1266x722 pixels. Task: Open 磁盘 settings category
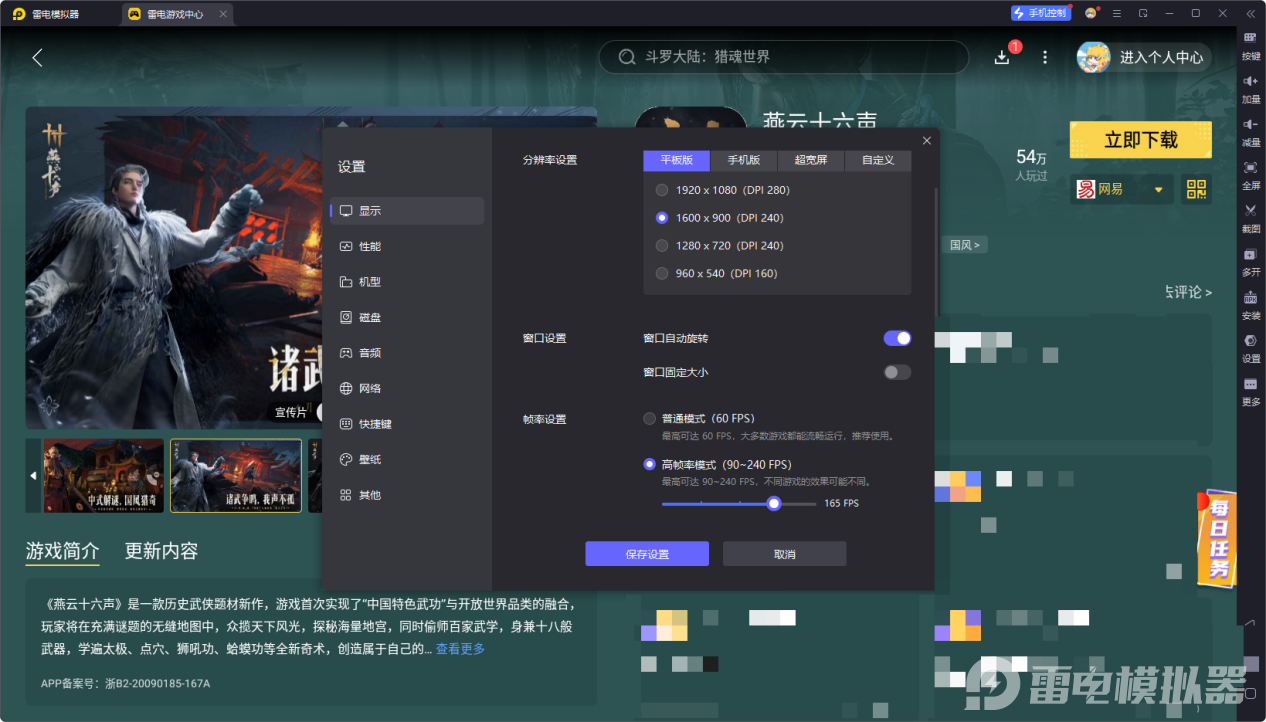[407, 318]
